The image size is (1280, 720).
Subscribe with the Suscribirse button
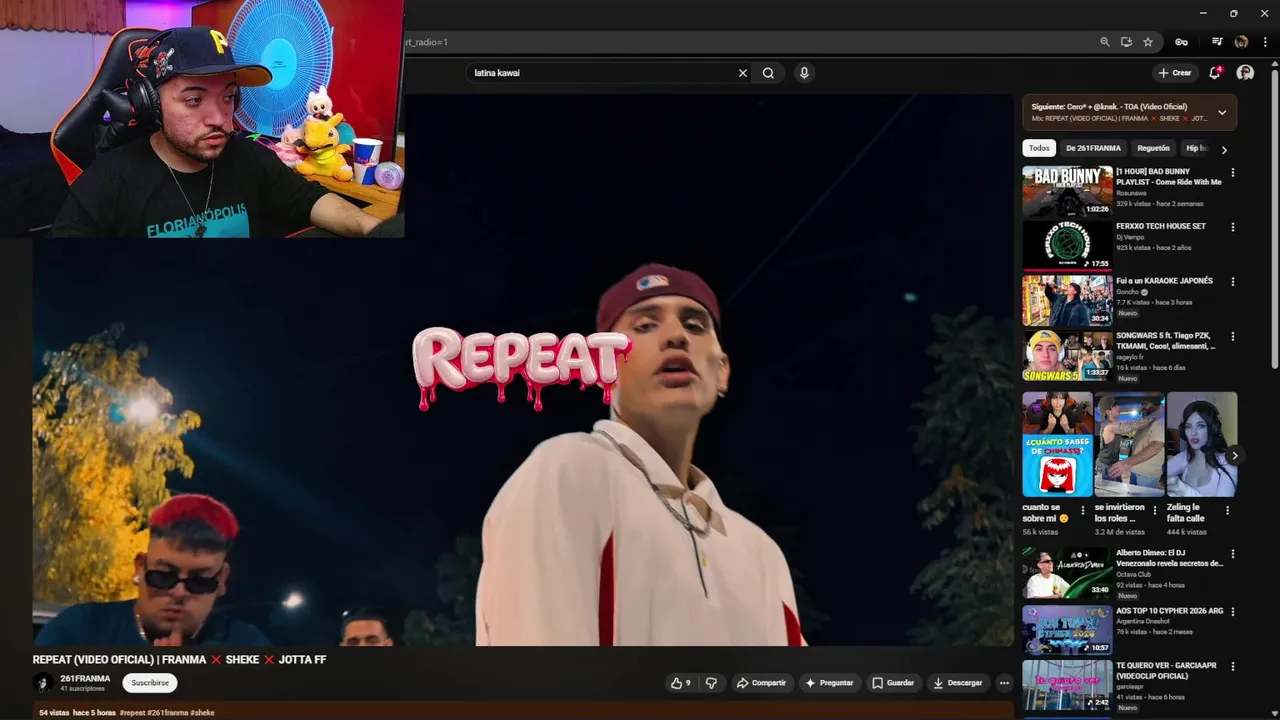tap(150, 683)
